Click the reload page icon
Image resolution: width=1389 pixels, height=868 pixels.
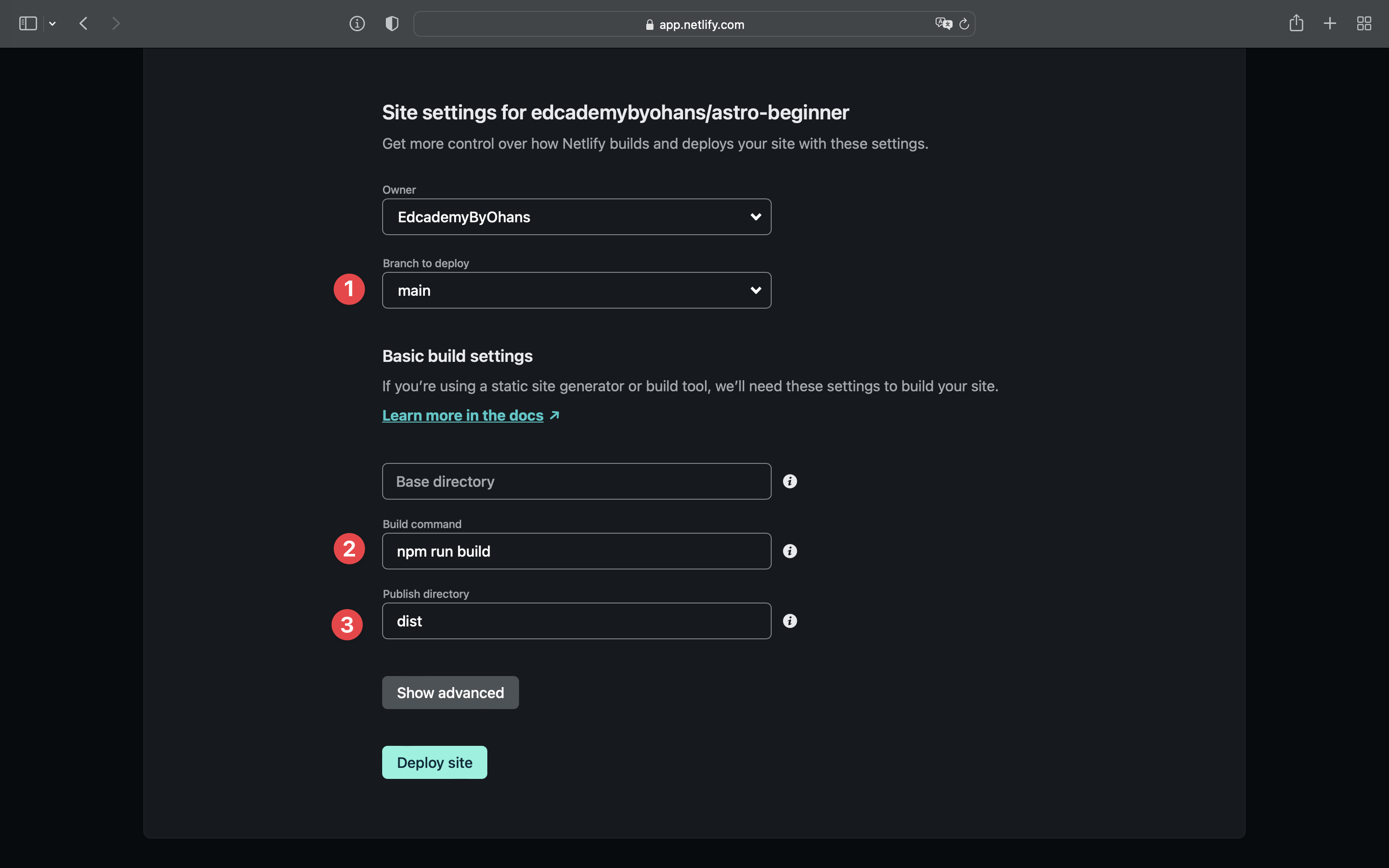pos(963,23)
